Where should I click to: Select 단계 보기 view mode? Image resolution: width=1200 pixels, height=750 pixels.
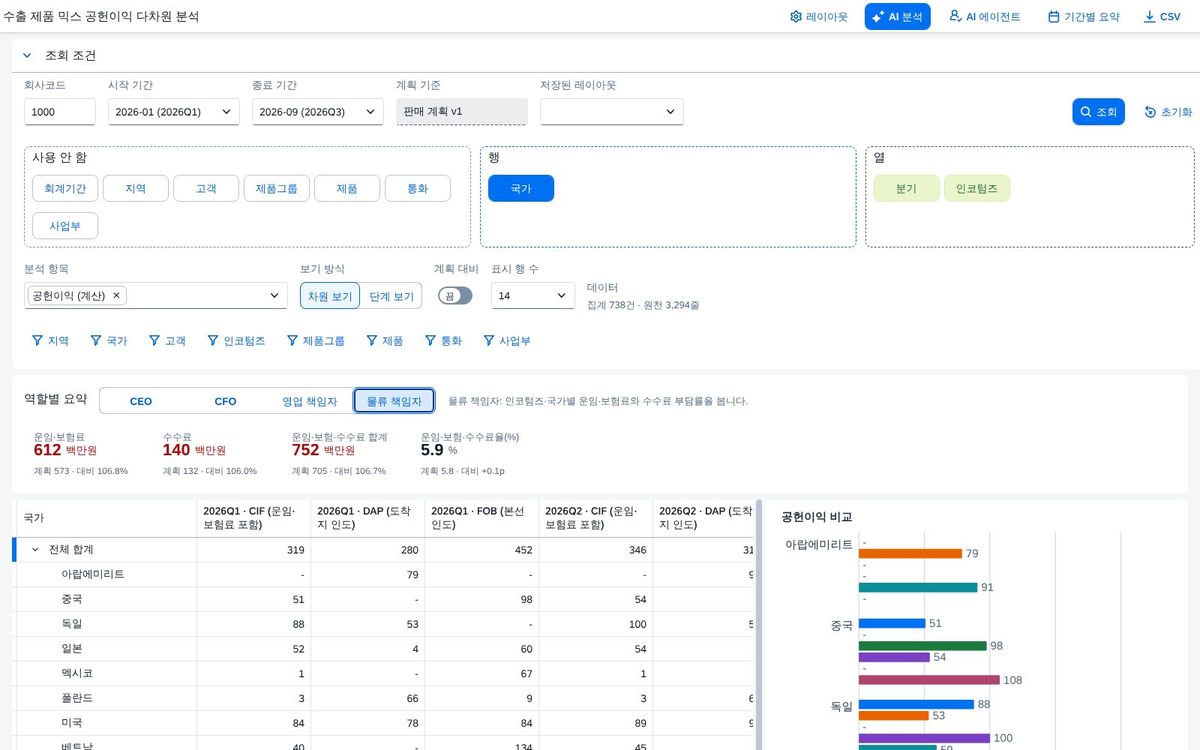point(391,296)
